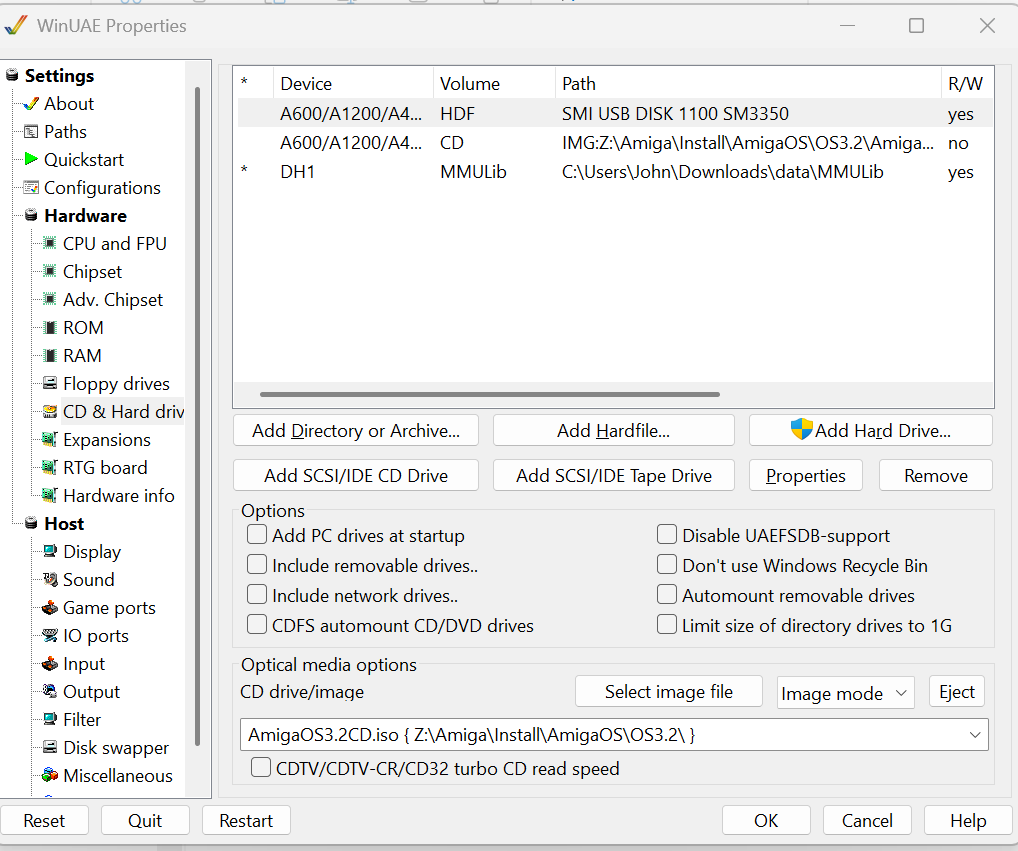Enable Add PC drives at startup
This screenshot has width=1018, height=851.
coord(258,535)
